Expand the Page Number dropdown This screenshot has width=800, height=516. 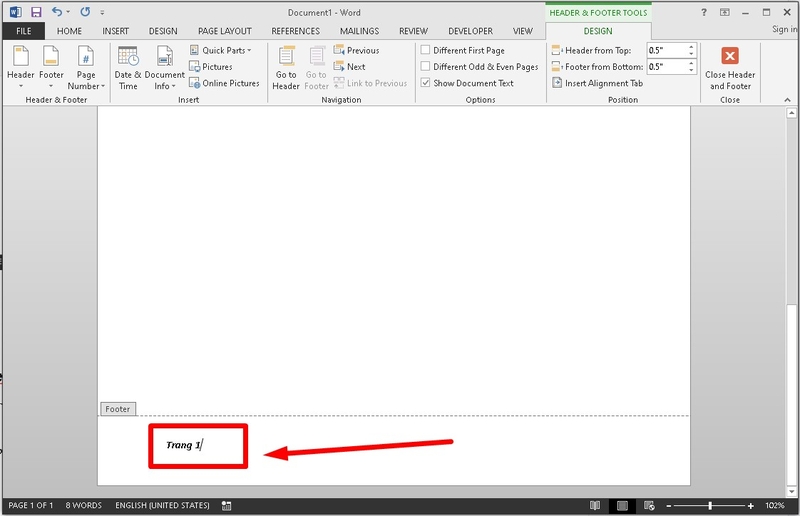pos(86,68)
